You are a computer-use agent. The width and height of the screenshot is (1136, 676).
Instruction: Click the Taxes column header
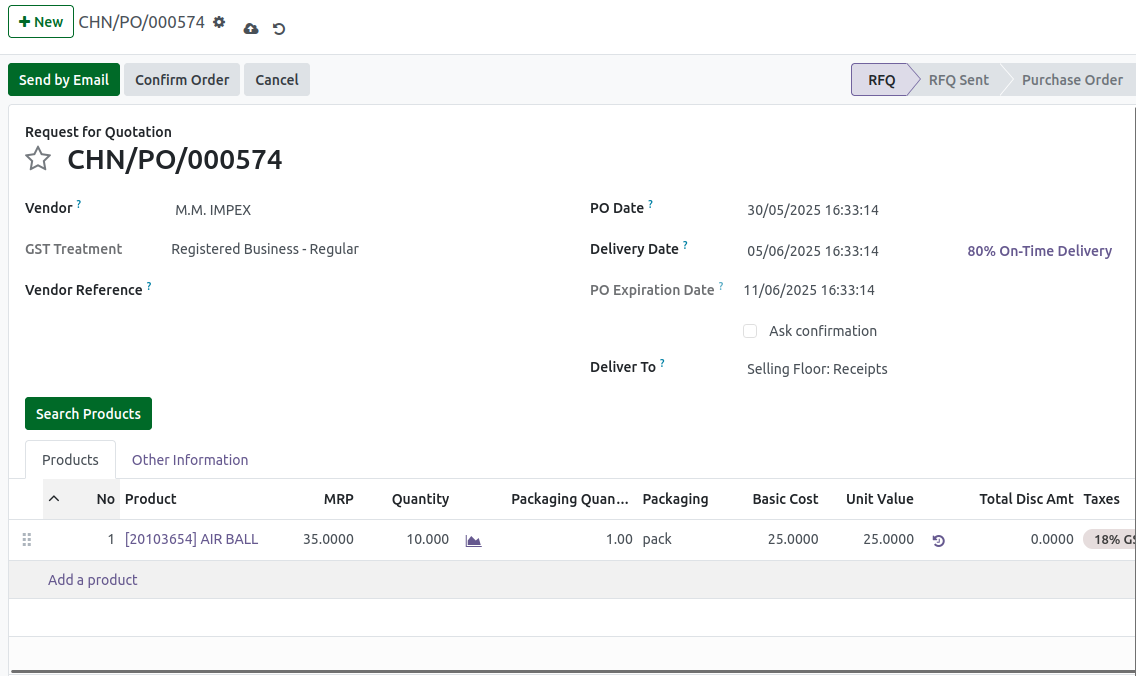pos(1101,498)
